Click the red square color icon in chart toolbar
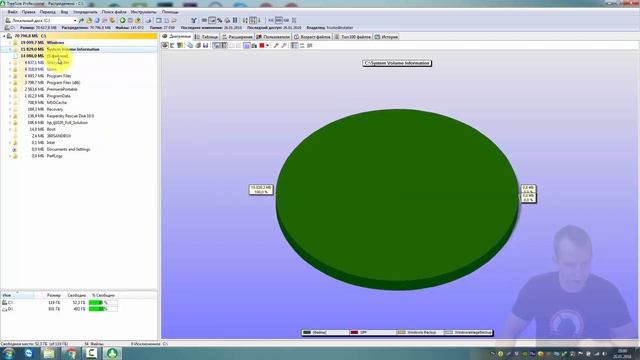 click(x=262, y=46)
